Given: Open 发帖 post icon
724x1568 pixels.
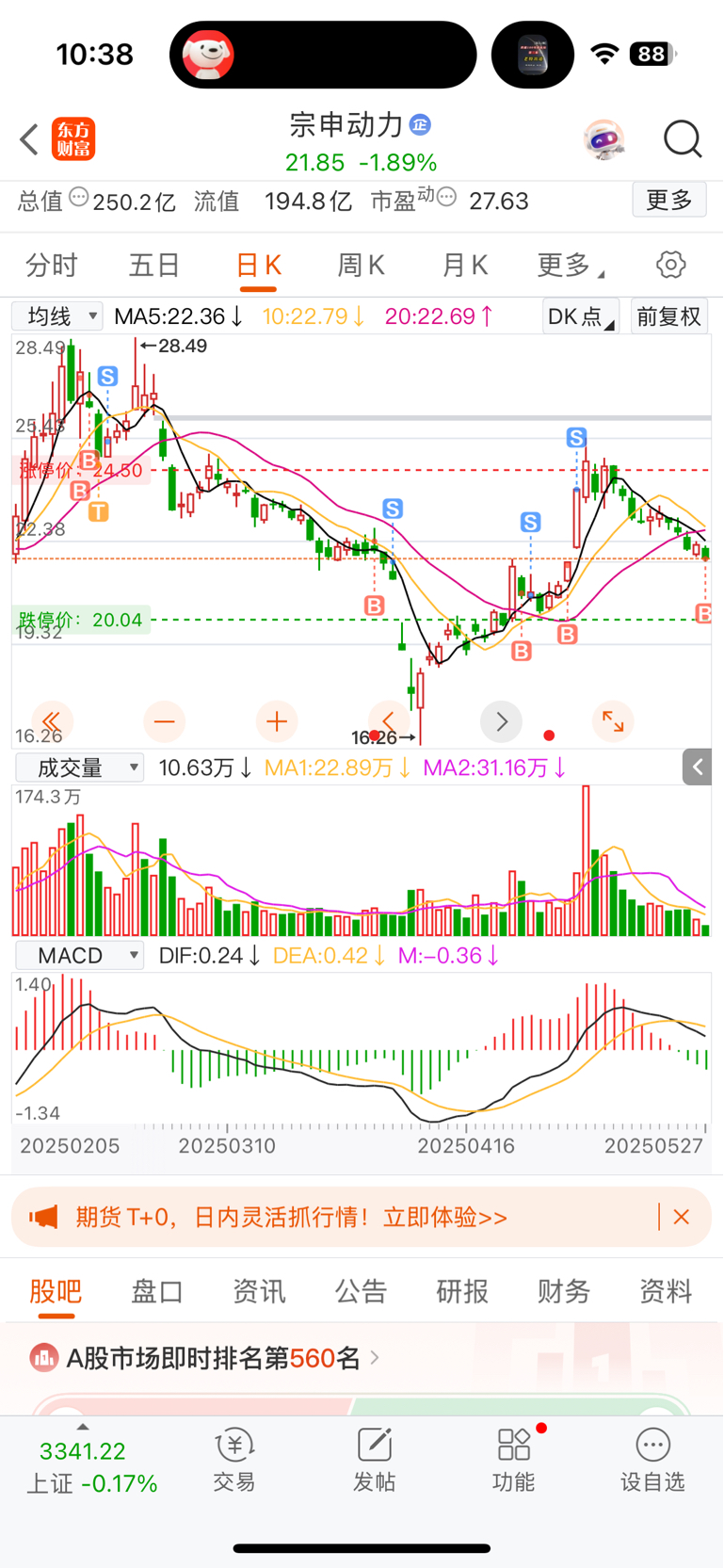Looking at the screenshot, I should (374, 1461).
